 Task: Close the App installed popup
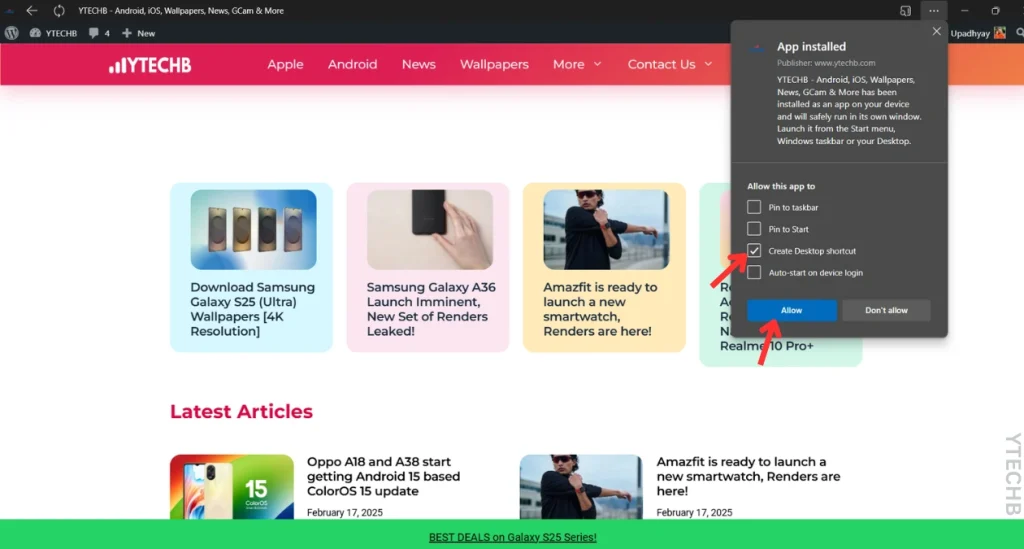(x=936, y=31)
